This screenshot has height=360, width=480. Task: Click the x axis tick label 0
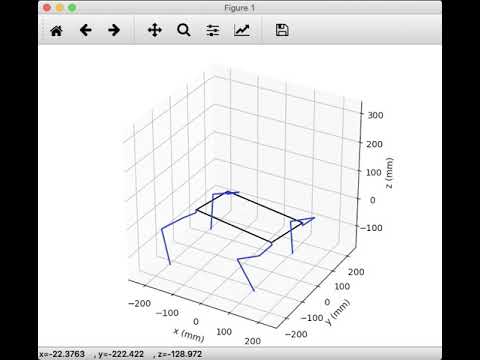(x=196, y=322)
